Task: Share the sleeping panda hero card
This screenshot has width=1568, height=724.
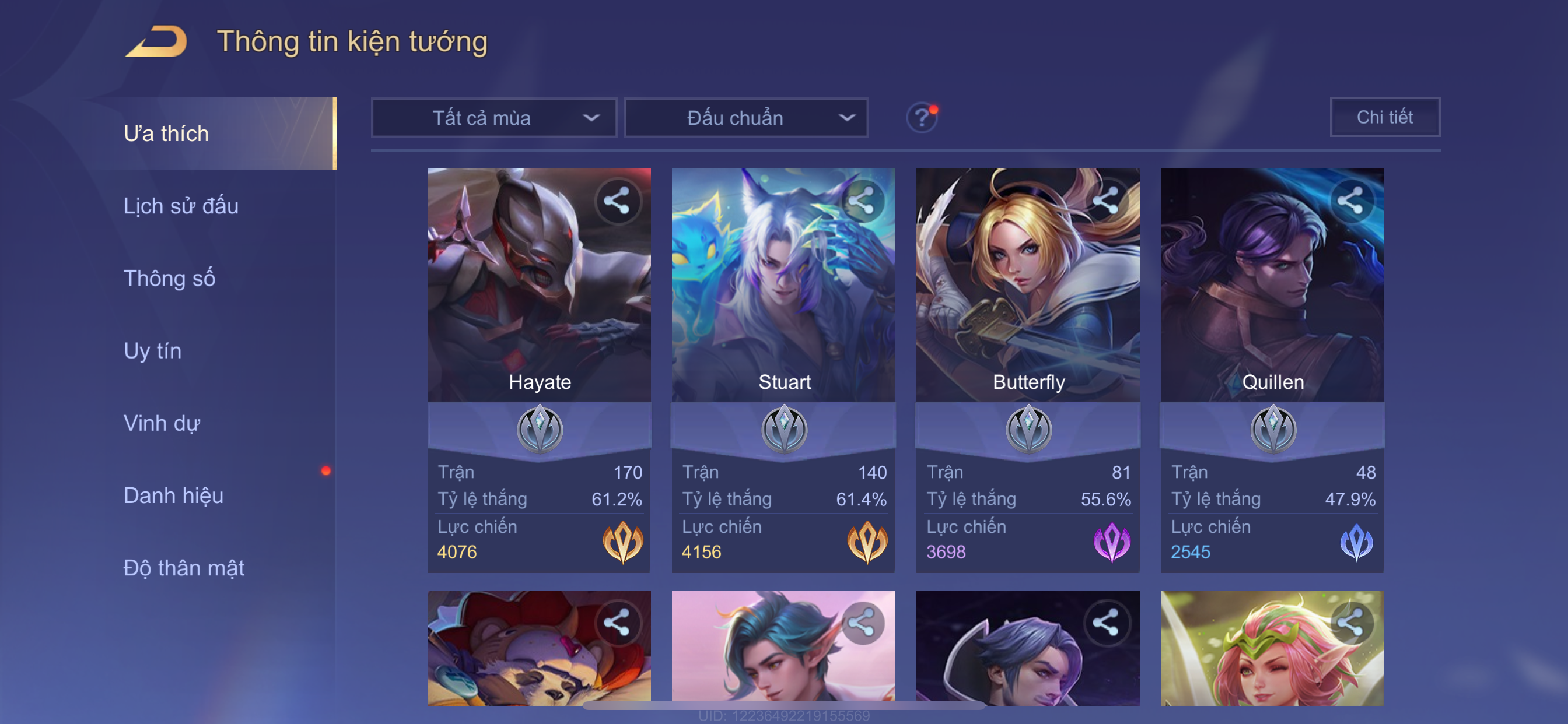Action: pos(617,623)
